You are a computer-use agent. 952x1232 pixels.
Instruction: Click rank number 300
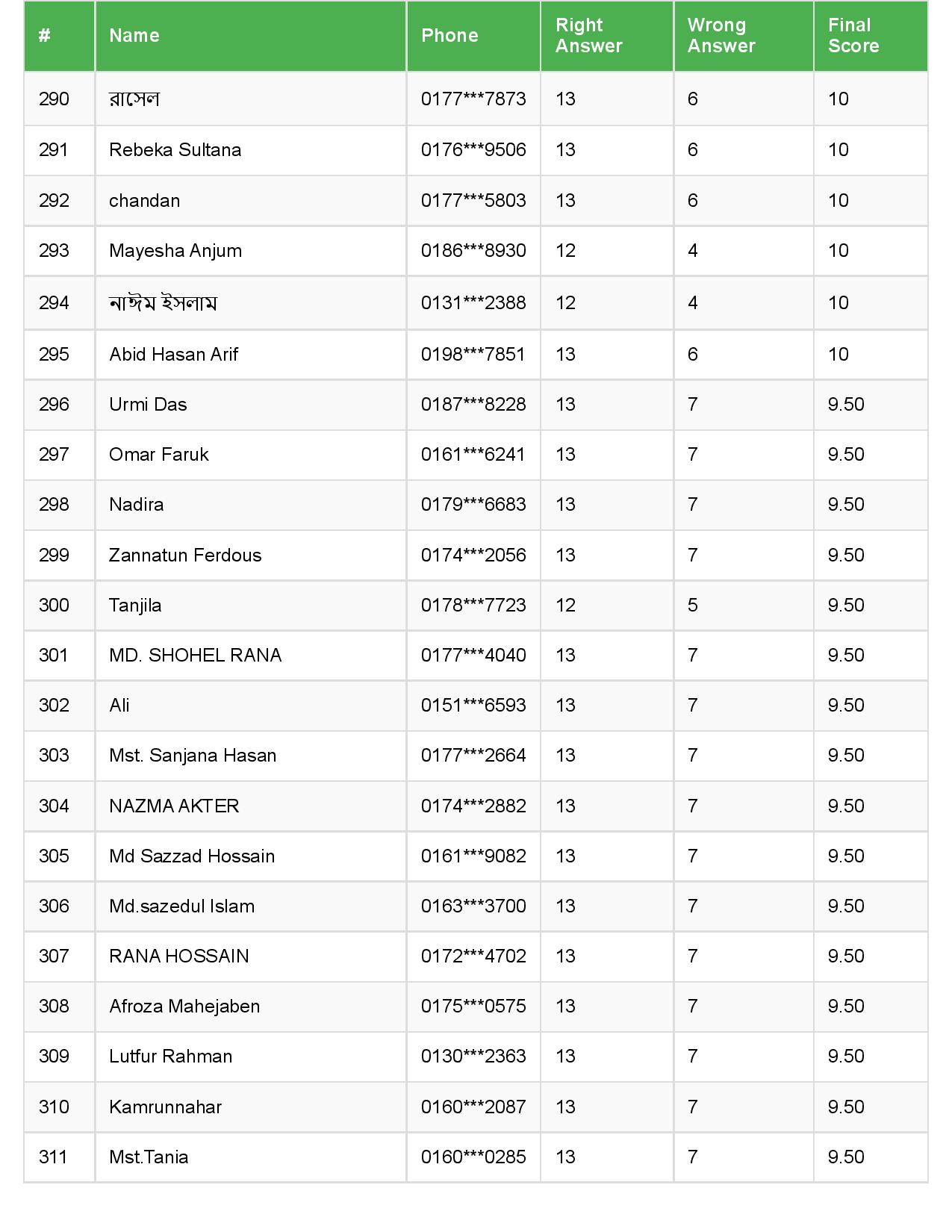tap(54, 606)
